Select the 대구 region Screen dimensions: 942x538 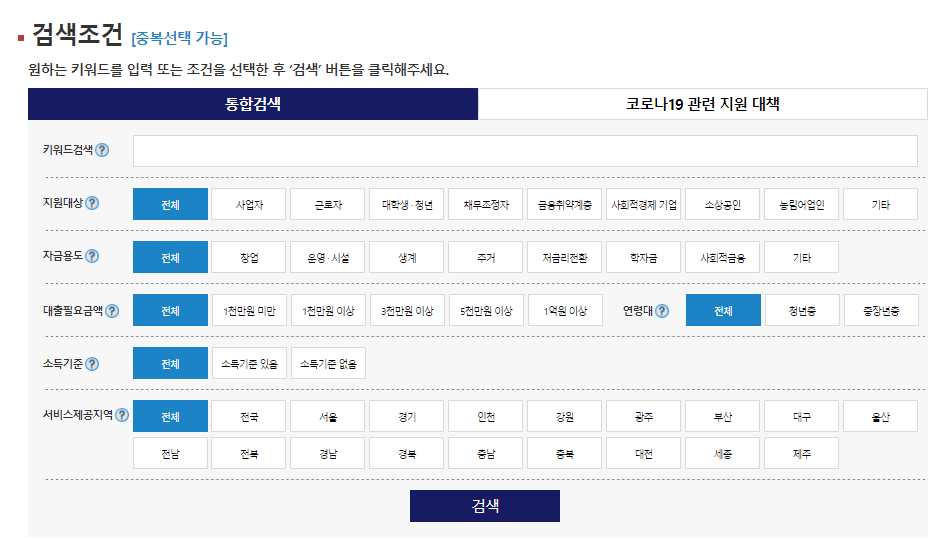(x=801, y=416)
